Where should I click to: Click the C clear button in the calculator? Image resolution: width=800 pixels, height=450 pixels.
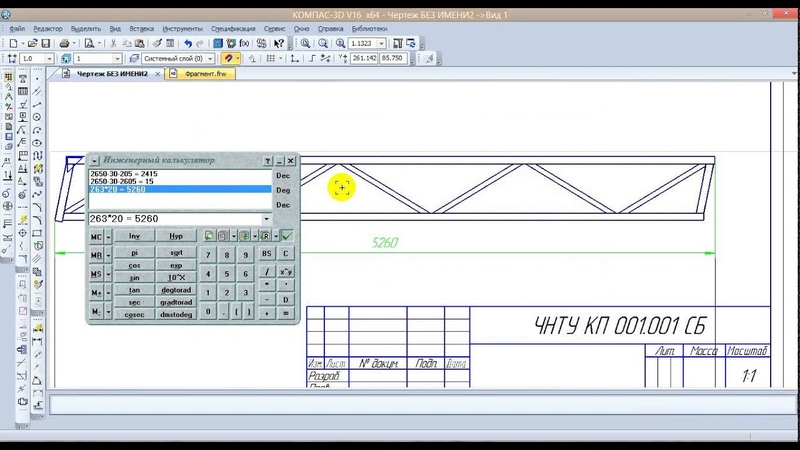point(286,253)
